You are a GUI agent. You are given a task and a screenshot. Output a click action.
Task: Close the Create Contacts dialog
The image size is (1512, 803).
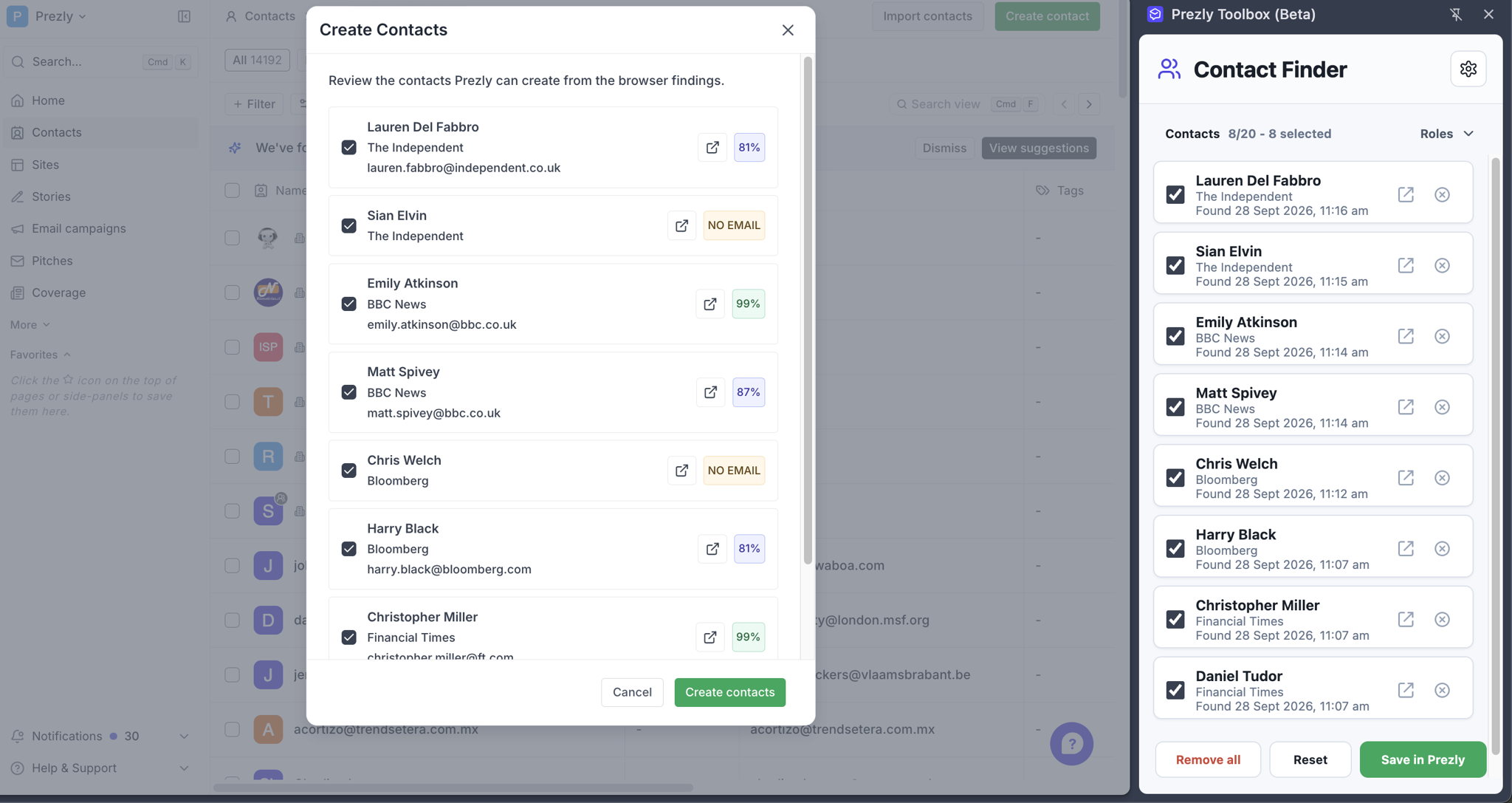tap(788, 30)
